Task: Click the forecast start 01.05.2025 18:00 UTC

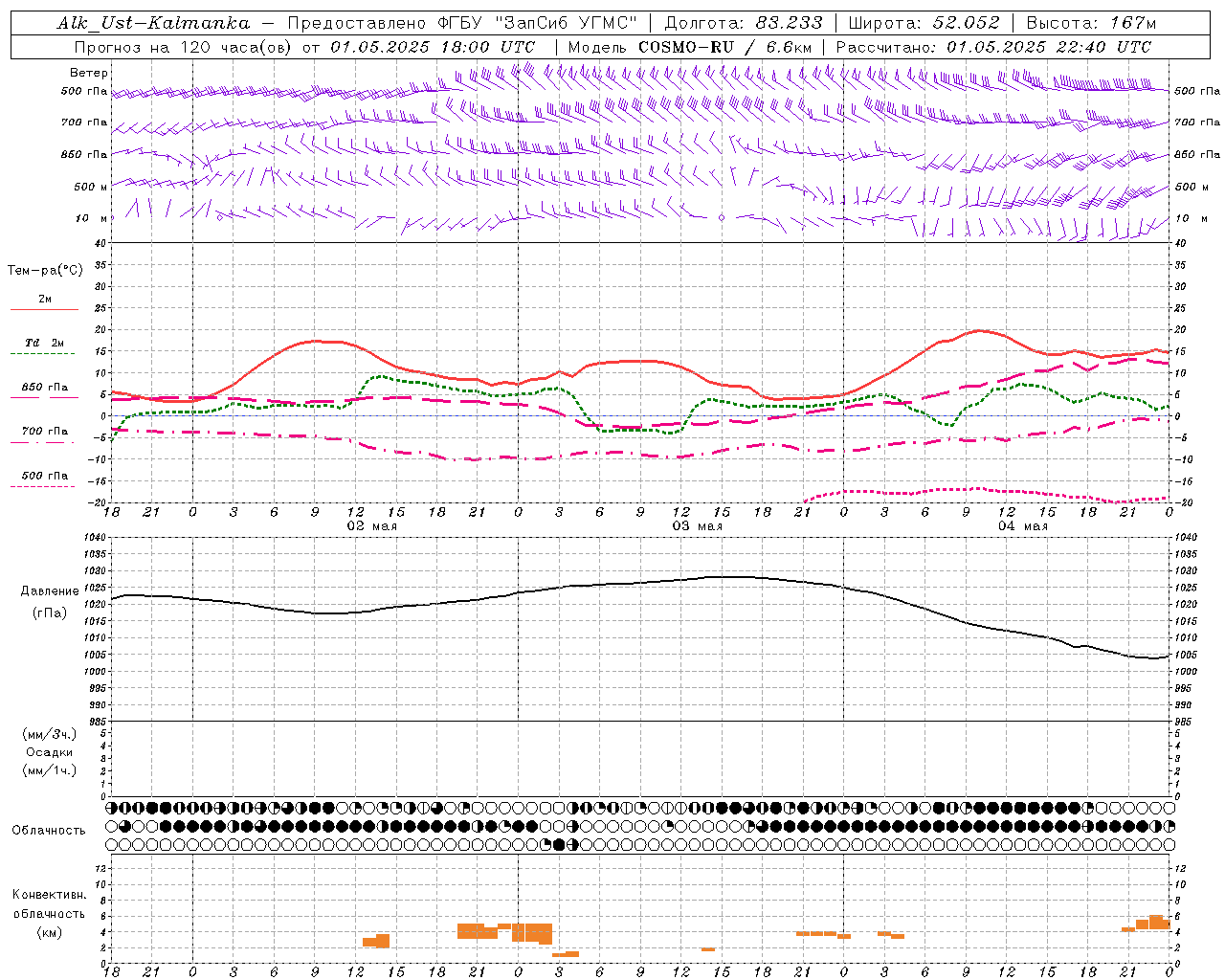Action: coord(433,47)
